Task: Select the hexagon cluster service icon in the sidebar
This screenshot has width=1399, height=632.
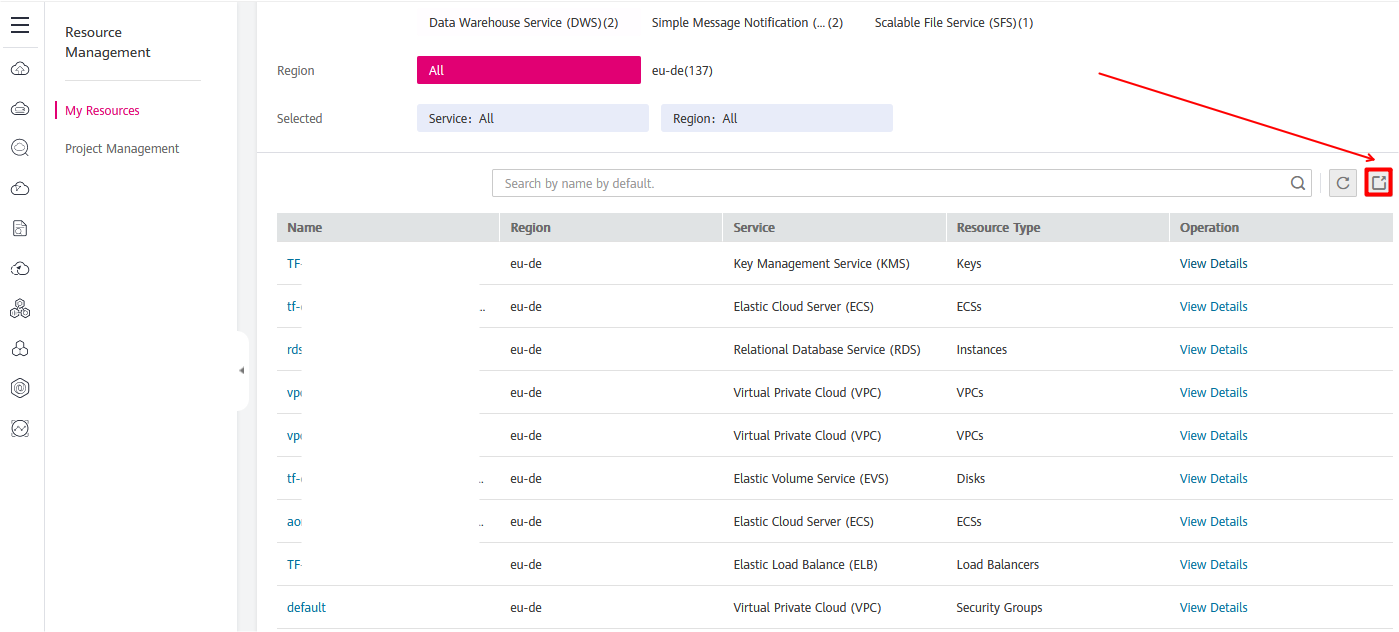Action: [x=20, y=308]
